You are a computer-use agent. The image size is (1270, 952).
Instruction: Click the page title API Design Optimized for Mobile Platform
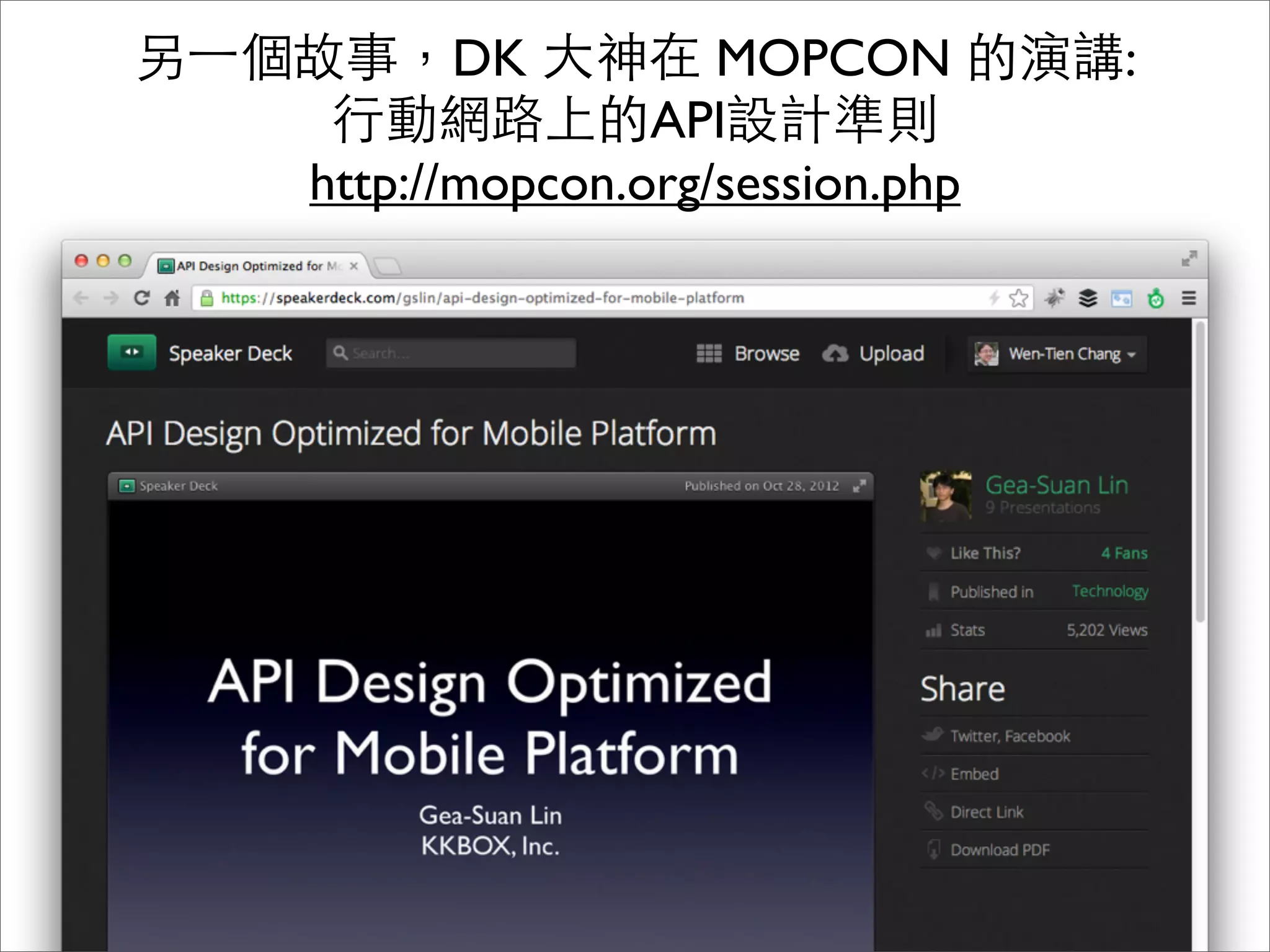pos(411,433)
